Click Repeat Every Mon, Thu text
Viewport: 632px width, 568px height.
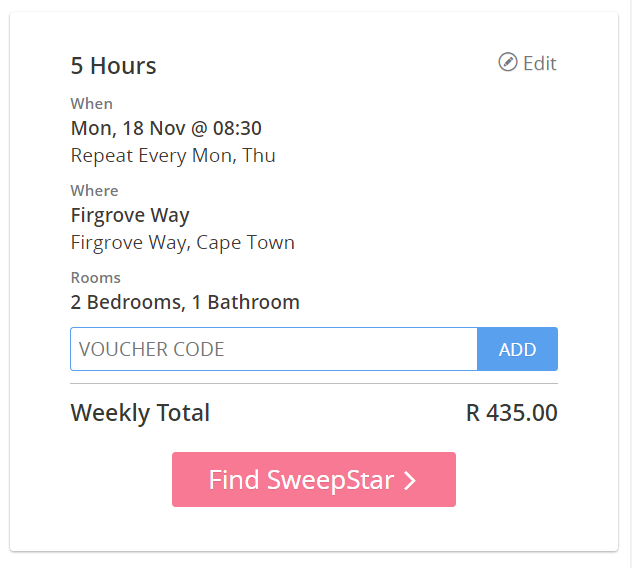(173, 156)
